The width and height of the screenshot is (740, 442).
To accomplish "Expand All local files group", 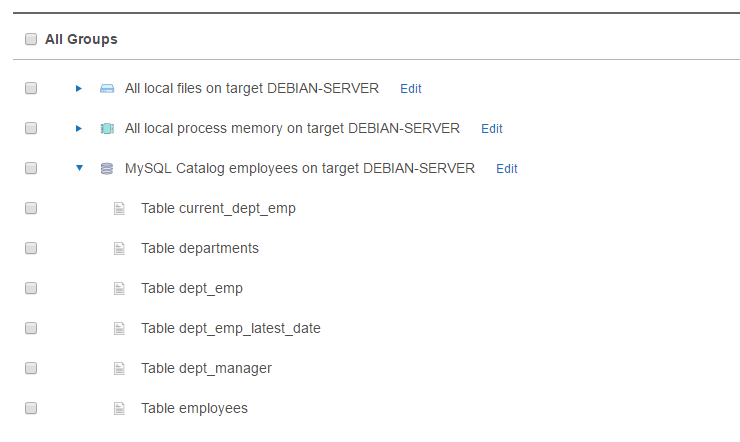I will coord(79,89).
